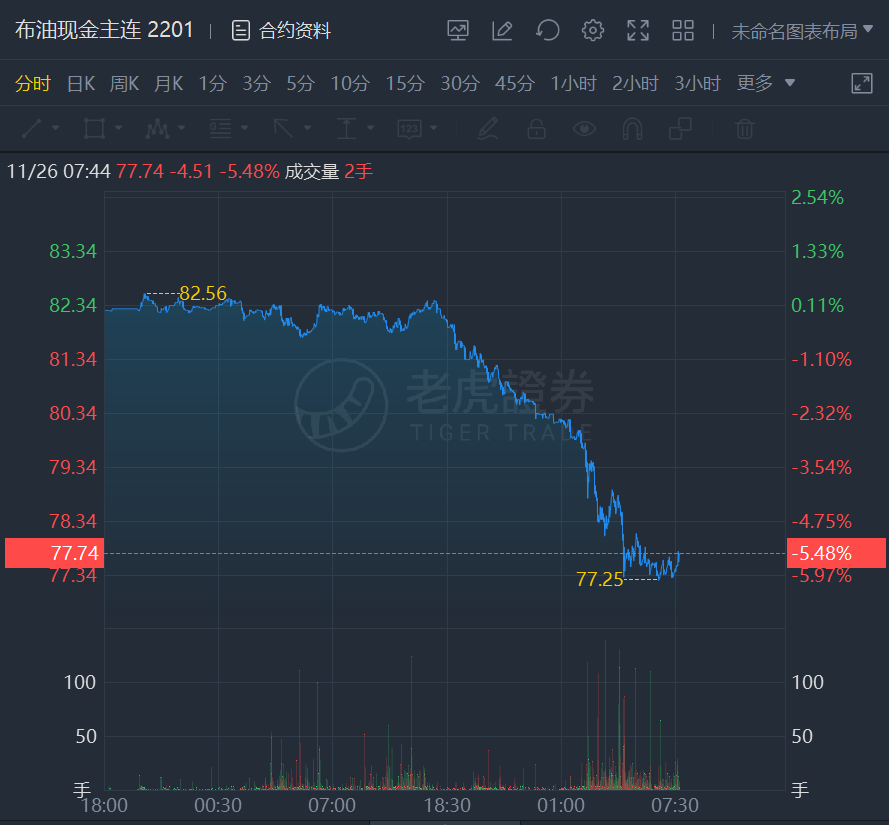Select the 15分 timeframe tab
This screenshot has width=889, height=825.
(x=405, y=83)
